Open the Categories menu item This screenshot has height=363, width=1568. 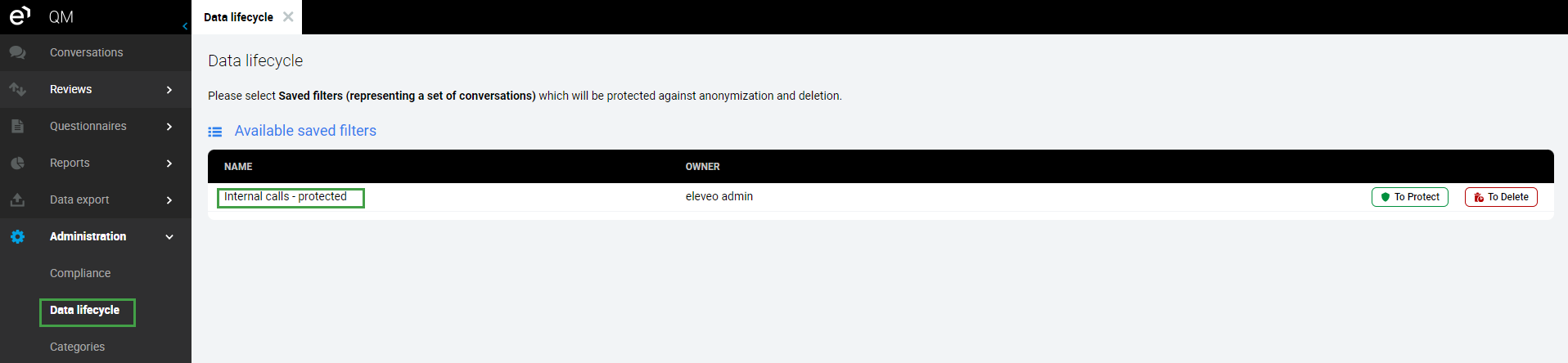pyautogui.click(x=77, y=347)
